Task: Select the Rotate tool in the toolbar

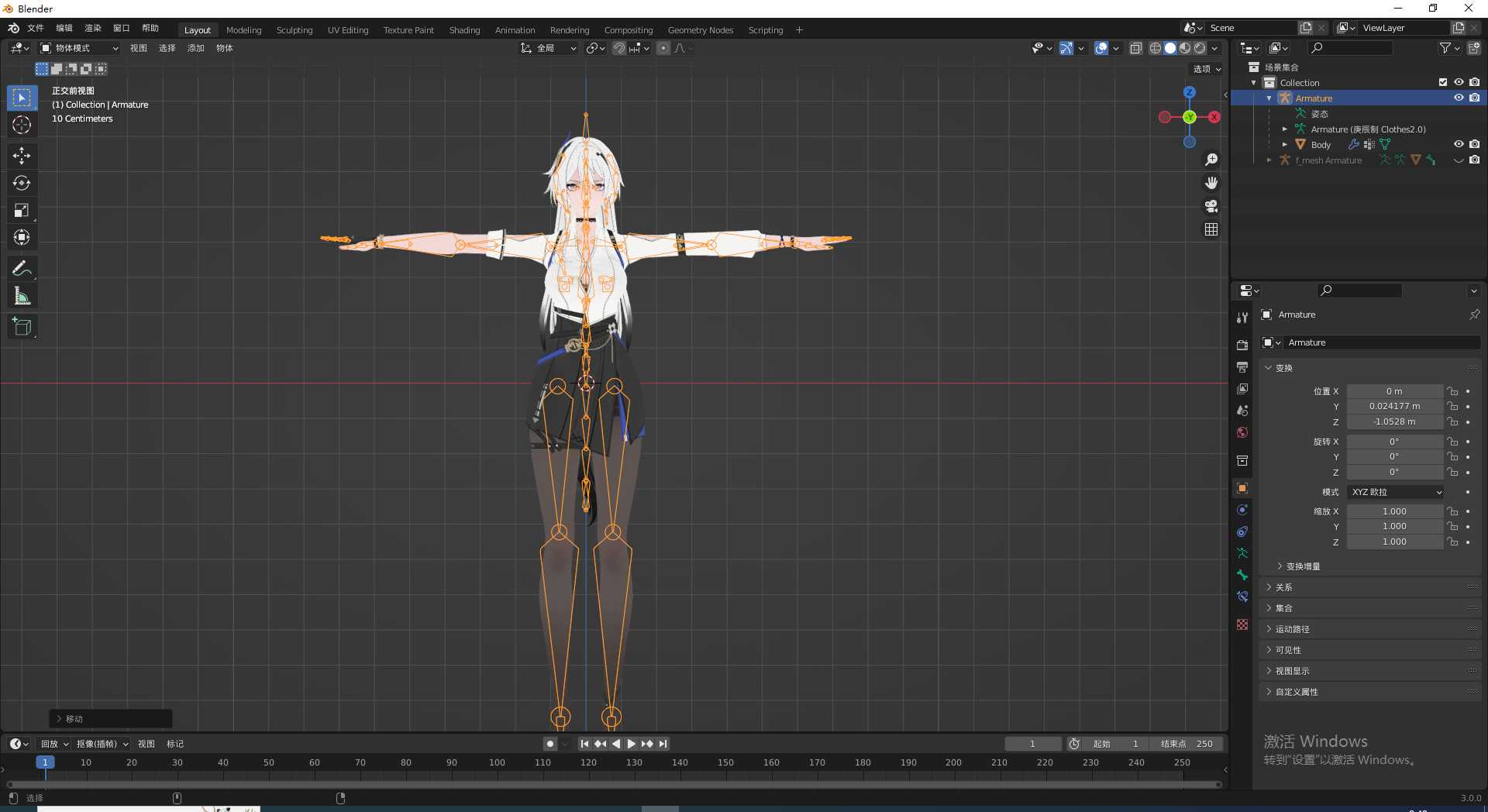Action: pyautogui.click(x=22, y=183)
